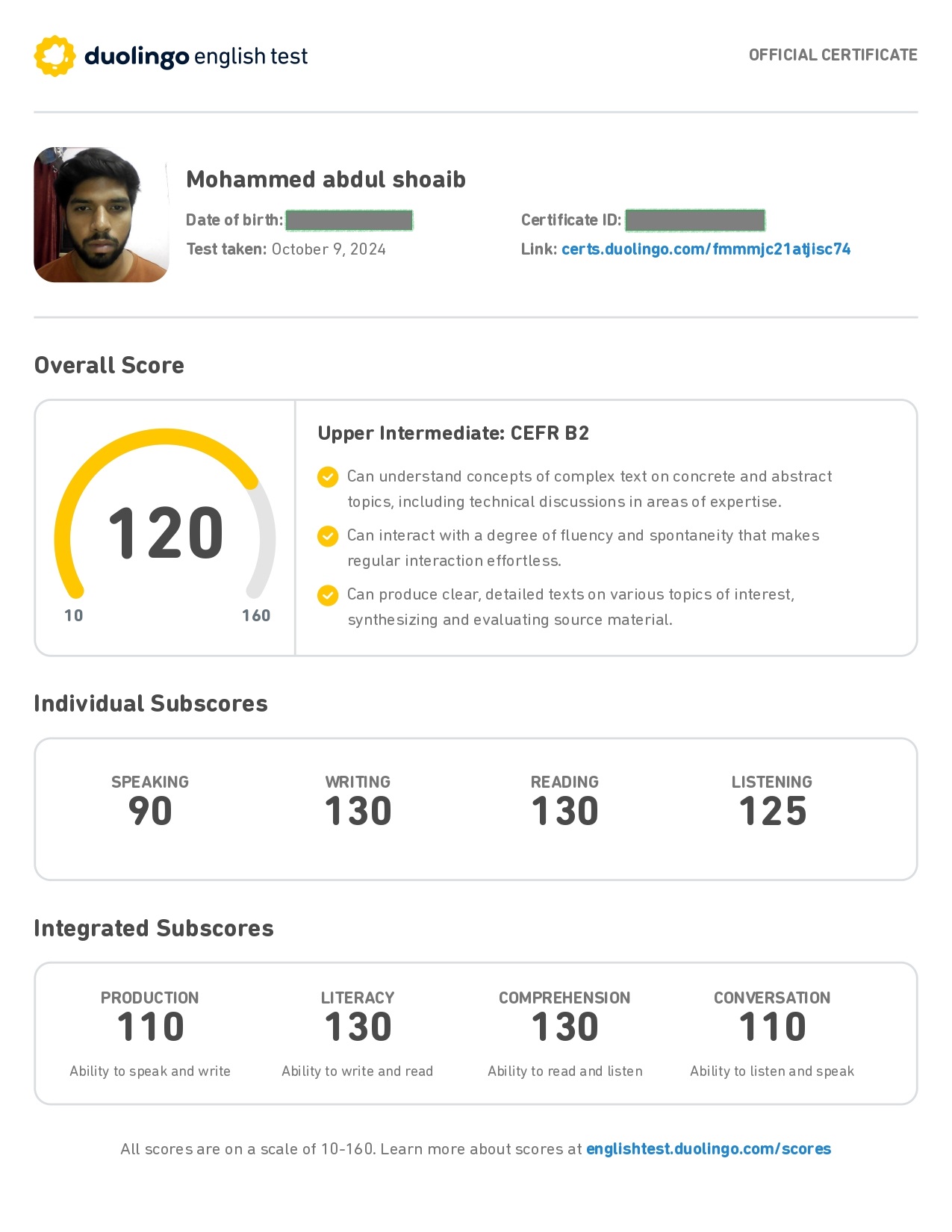This screenshot has height=1232, width=952.
Task: Click the yellow checkmark beside clear, detailed texts
Action: pyautogui.click(x=328, y=595)
